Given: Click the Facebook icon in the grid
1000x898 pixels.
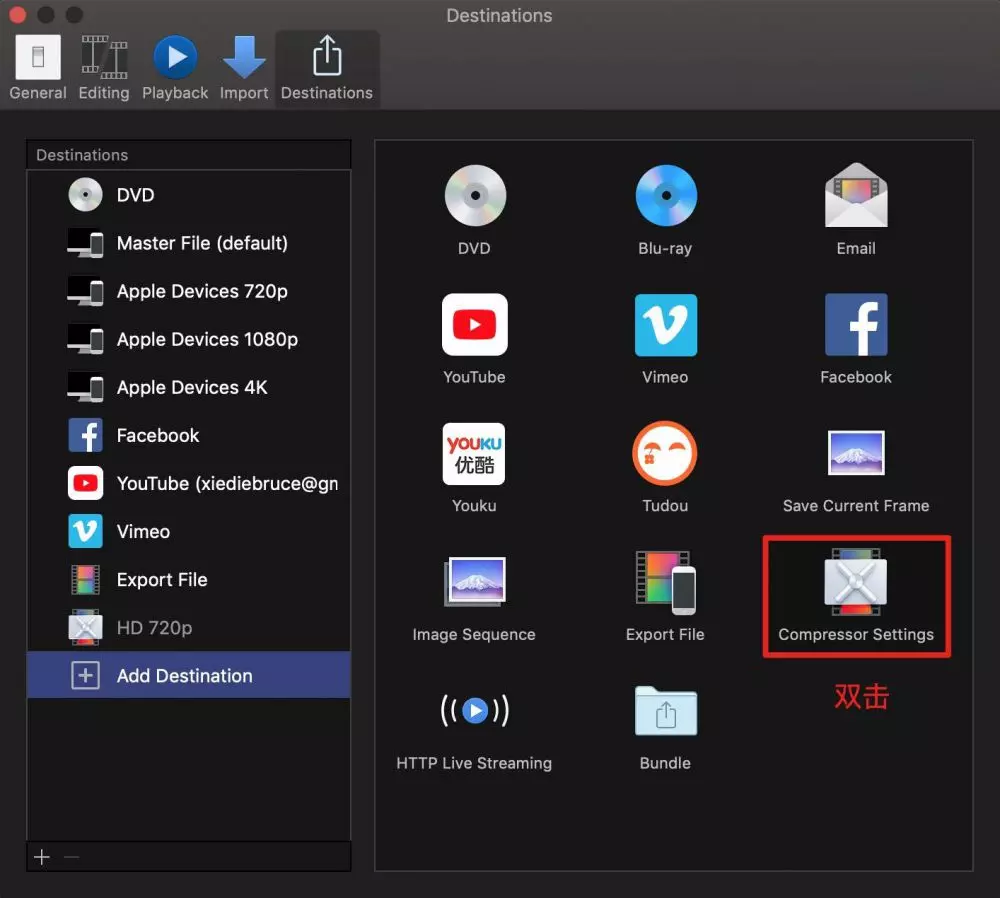Looking at the screenshot, I should [856, 325].
